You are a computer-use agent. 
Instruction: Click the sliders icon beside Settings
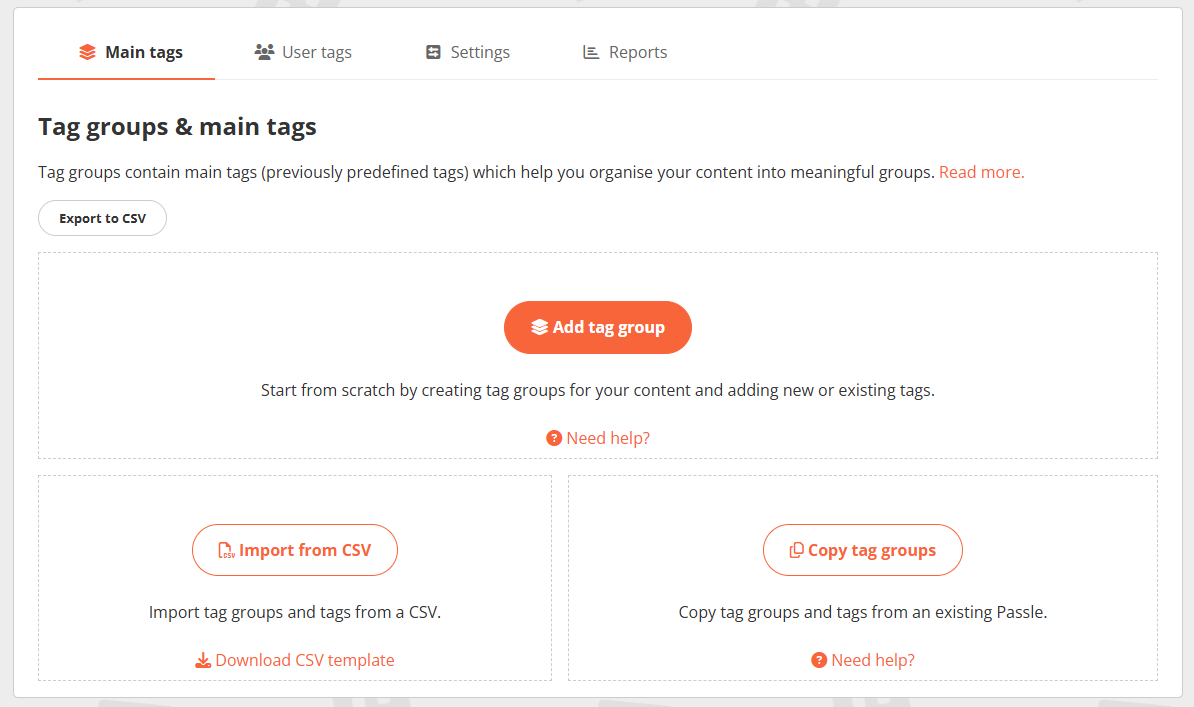[433, 52]
